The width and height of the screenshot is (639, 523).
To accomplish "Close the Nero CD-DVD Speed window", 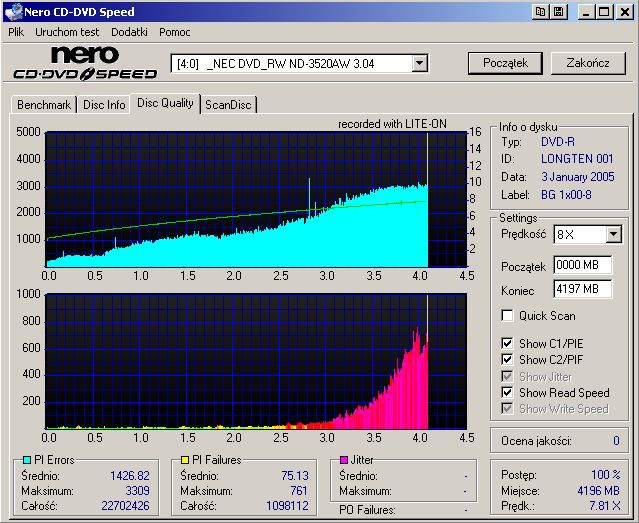I will pyautogui.click(x=624, y=12).
